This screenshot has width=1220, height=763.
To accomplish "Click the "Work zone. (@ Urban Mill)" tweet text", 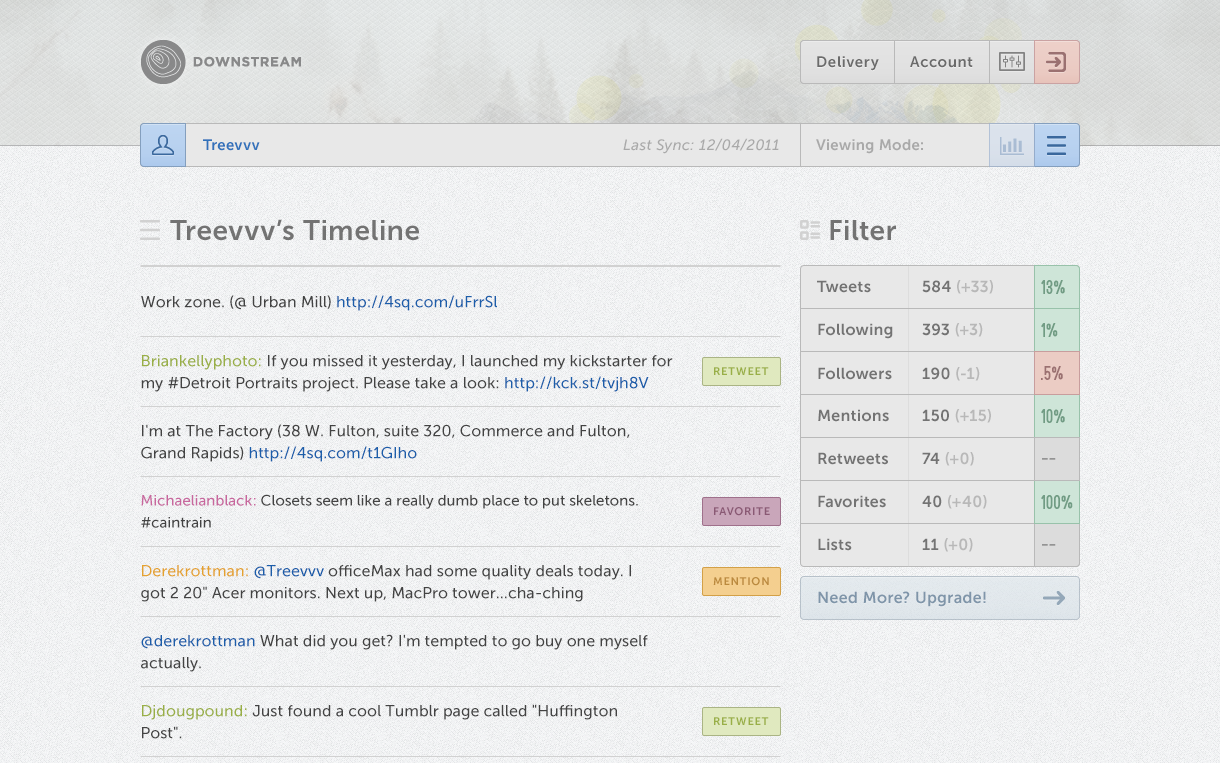I will coord(236,302).
